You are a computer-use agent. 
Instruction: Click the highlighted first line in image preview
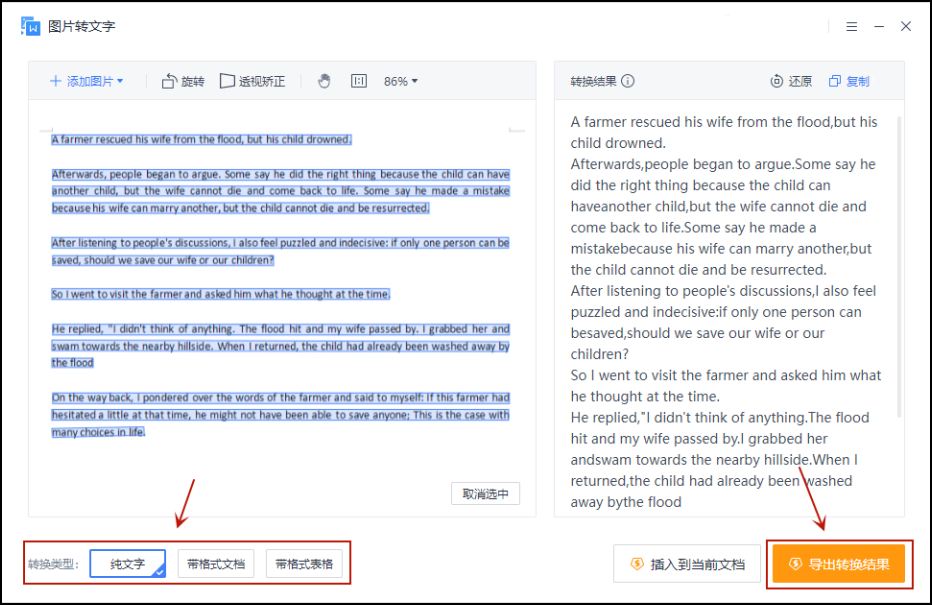201,140
